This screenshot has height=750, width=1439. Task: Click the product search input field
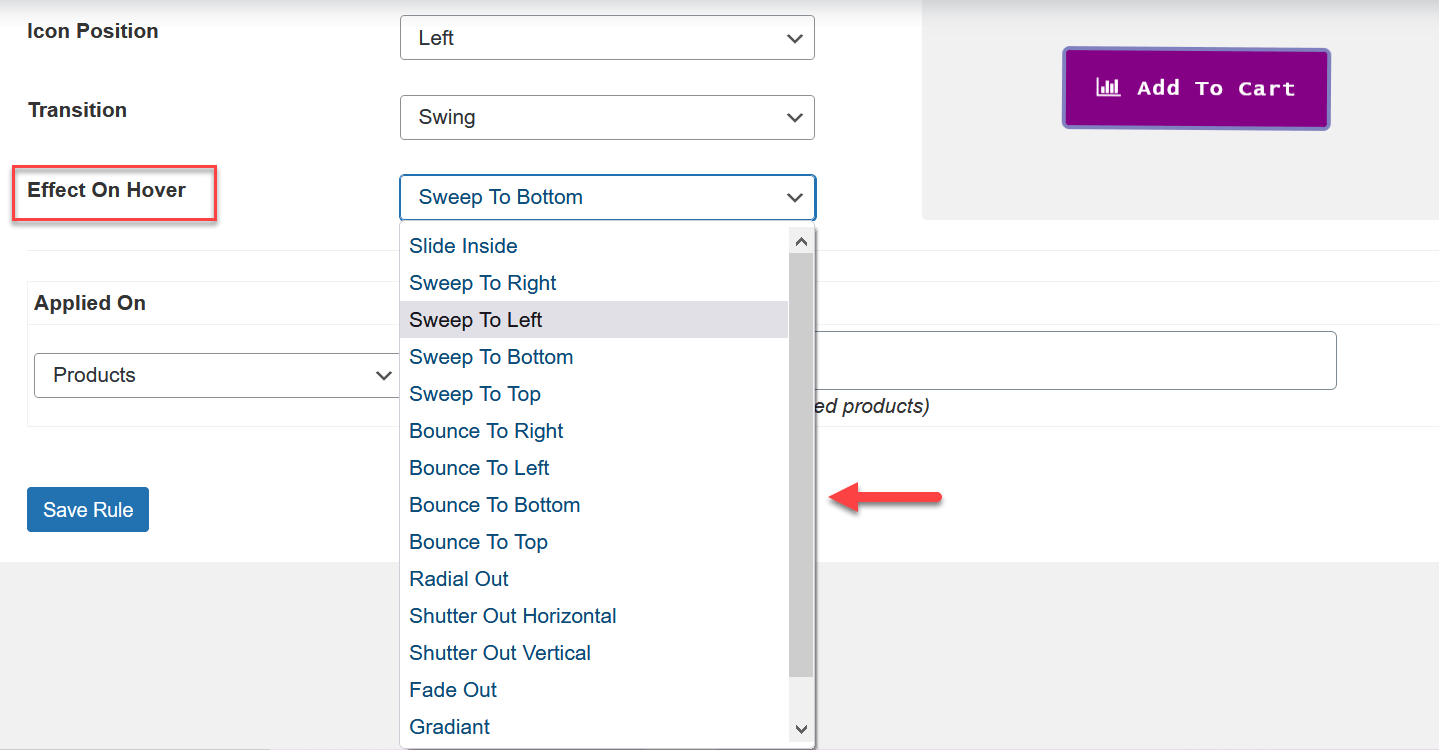(x=1075, y=360)
